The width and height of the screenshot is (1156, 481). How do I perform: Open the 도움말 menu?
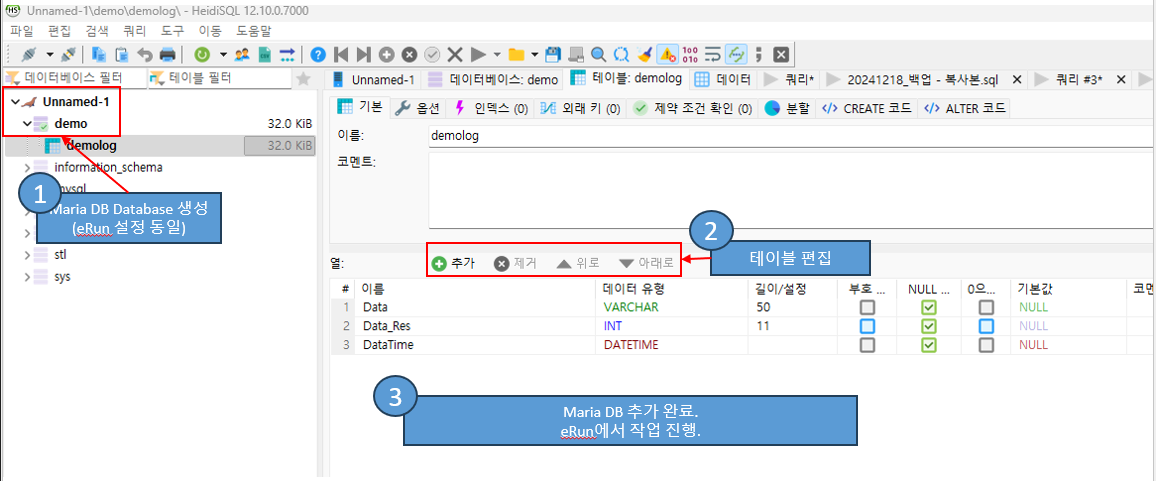(x=254, y=31)
